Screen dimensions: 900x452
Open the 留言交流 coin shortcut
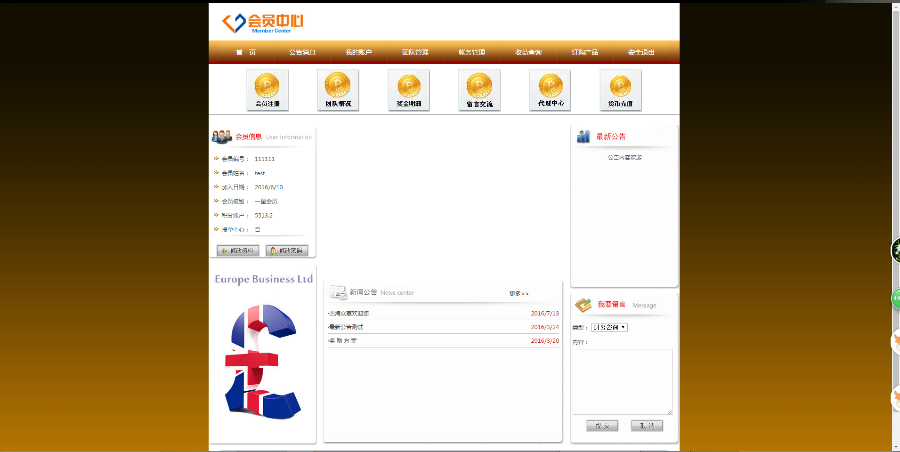tap(479, 90)
